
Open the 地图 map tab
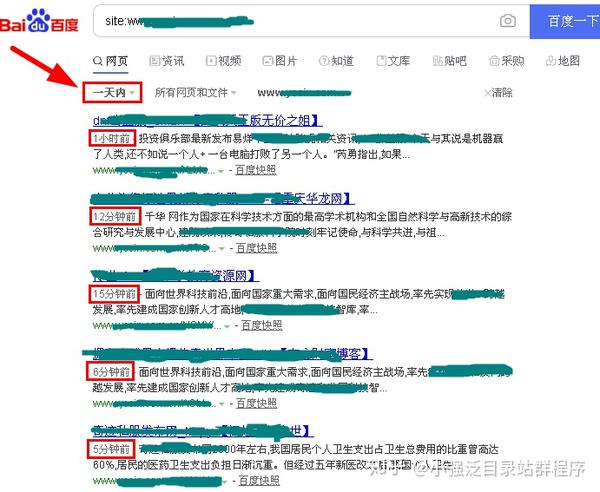562,61
